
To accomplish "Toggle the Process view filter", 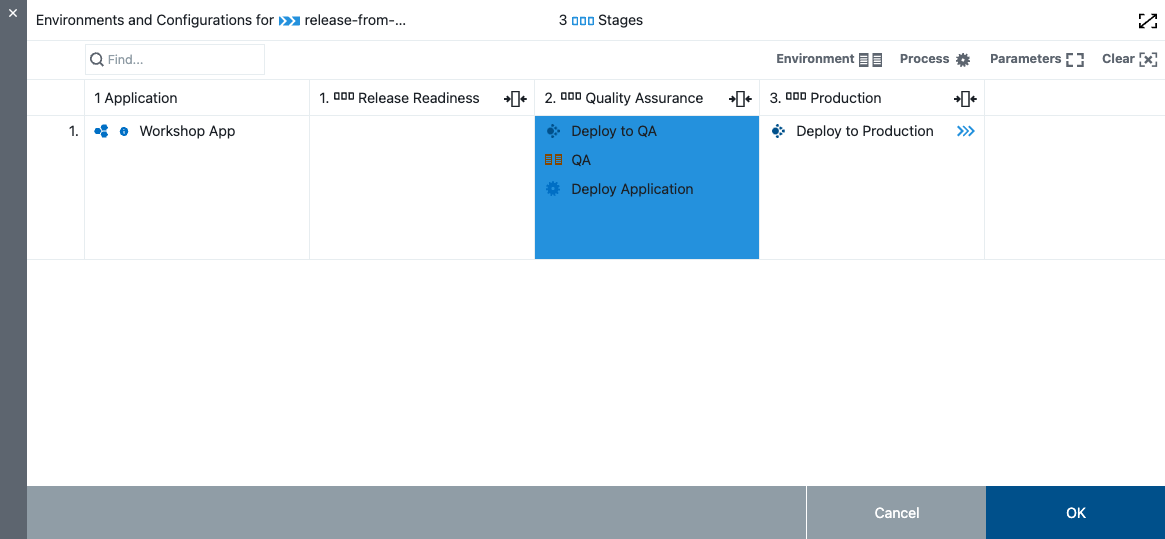I will (x=935, y=59).
